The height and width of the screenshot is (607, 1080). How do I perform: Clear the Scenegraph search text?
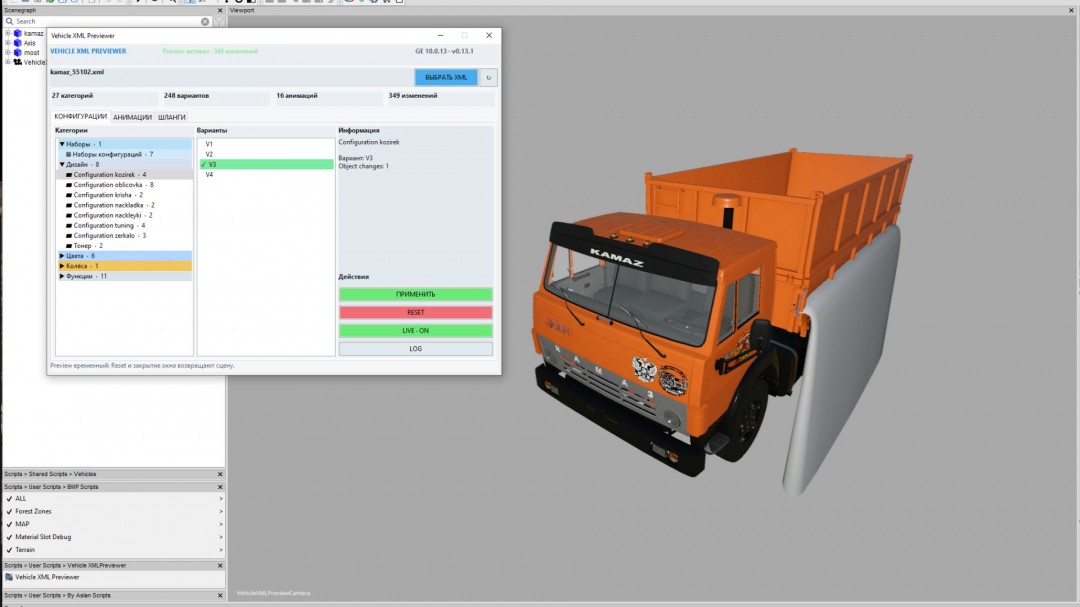[205, 21]
